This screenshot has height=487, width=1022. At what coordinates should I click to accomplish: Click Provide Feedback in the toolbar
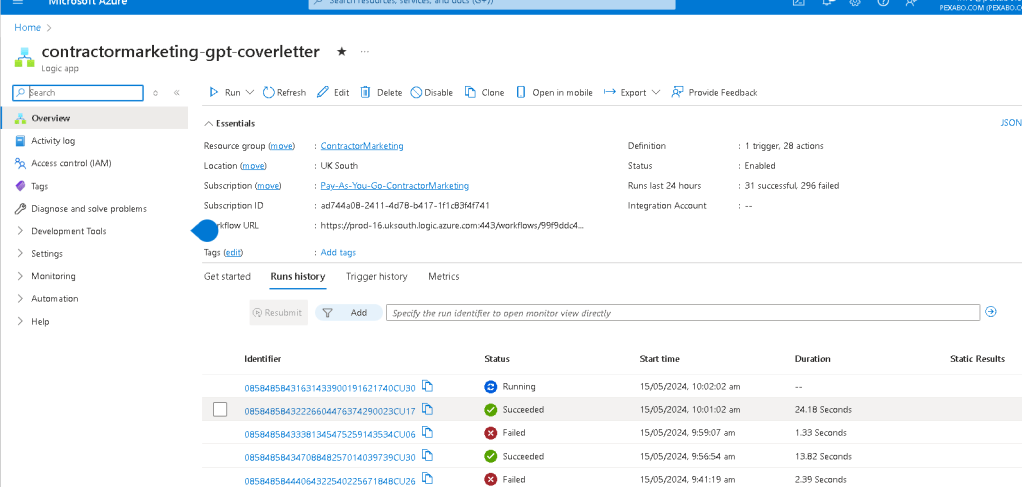(714, 93)
